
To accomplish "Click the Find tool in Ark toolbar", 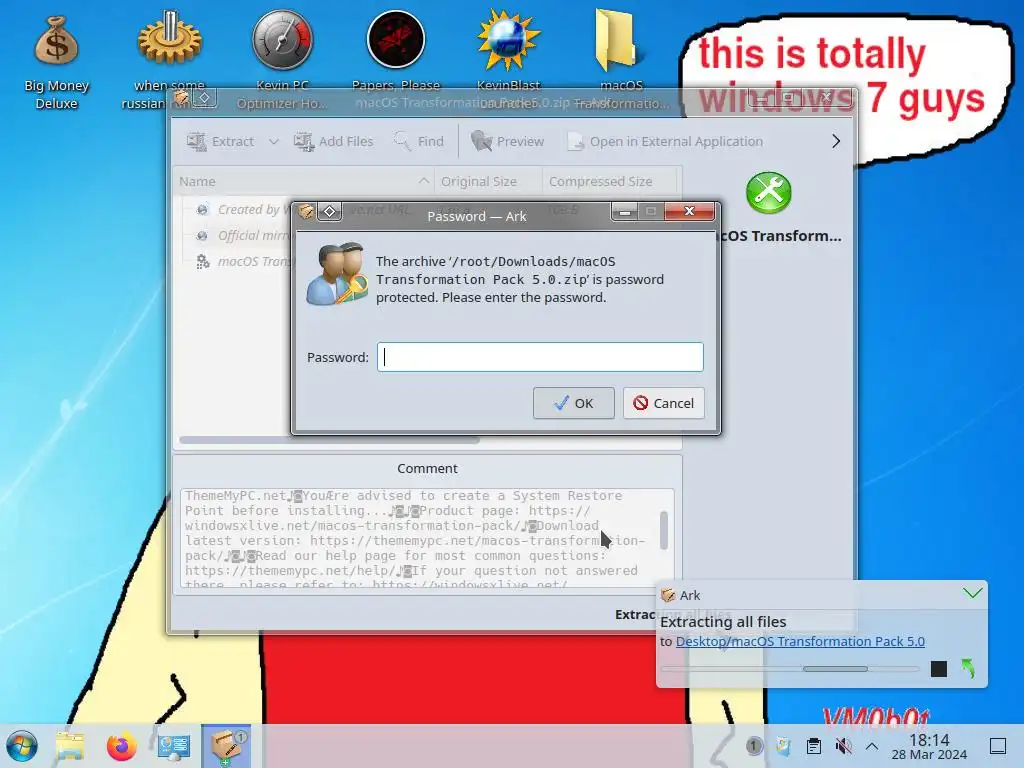I will tap(419, 141).
